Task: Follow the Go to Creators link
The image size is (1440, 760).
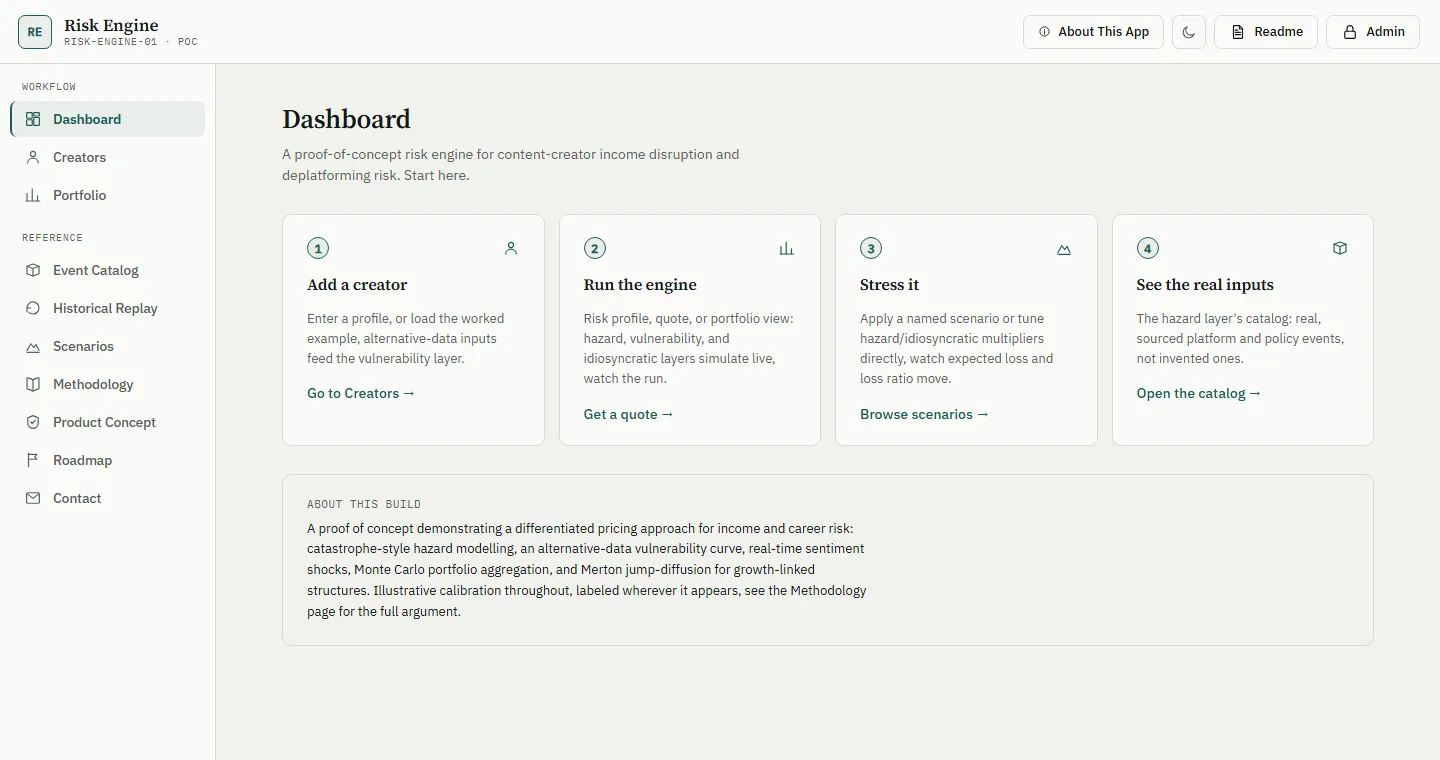Action: [x=361, y=393]
